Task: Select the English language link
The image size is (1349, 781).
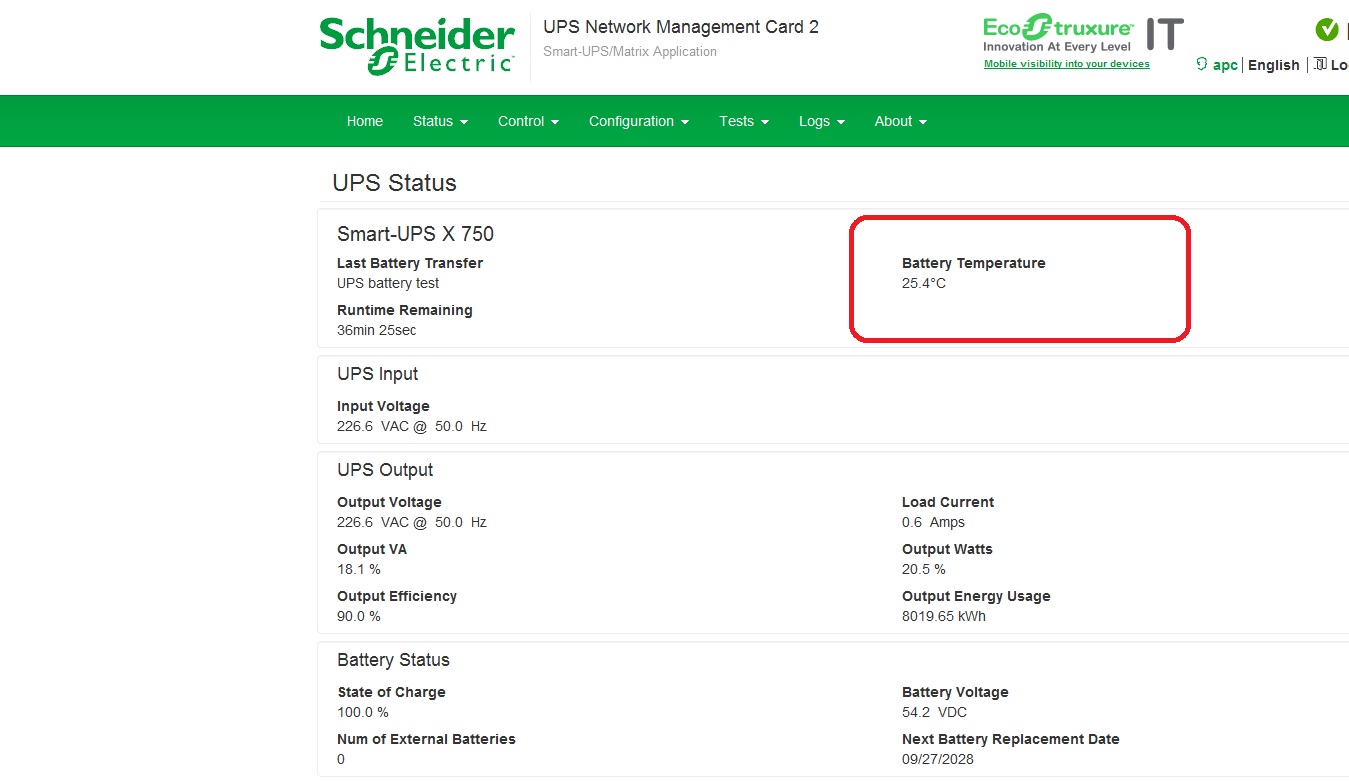Action: click(1274, 65)
